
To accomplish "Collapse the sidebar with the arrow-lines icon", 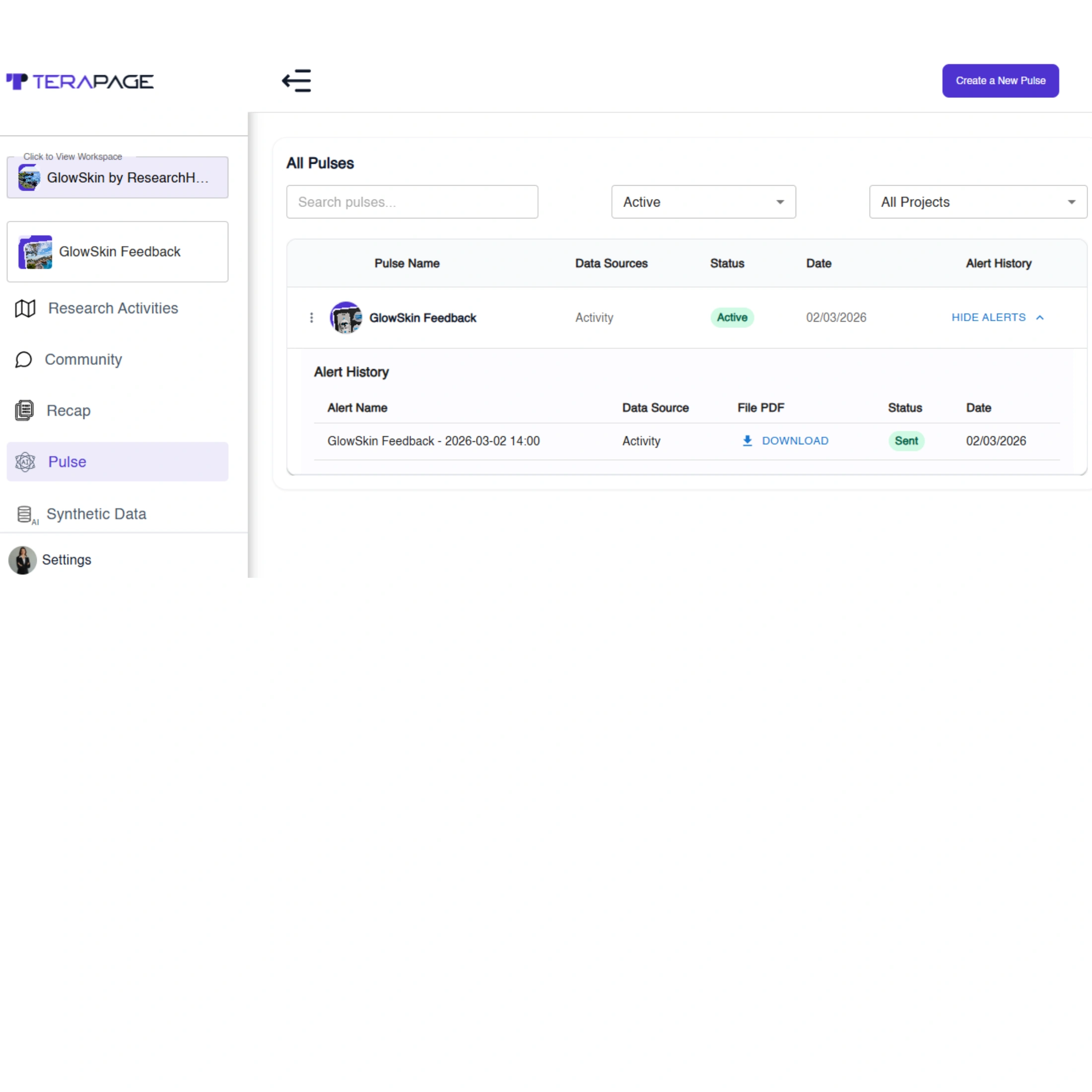I will [x=297, y=81].
